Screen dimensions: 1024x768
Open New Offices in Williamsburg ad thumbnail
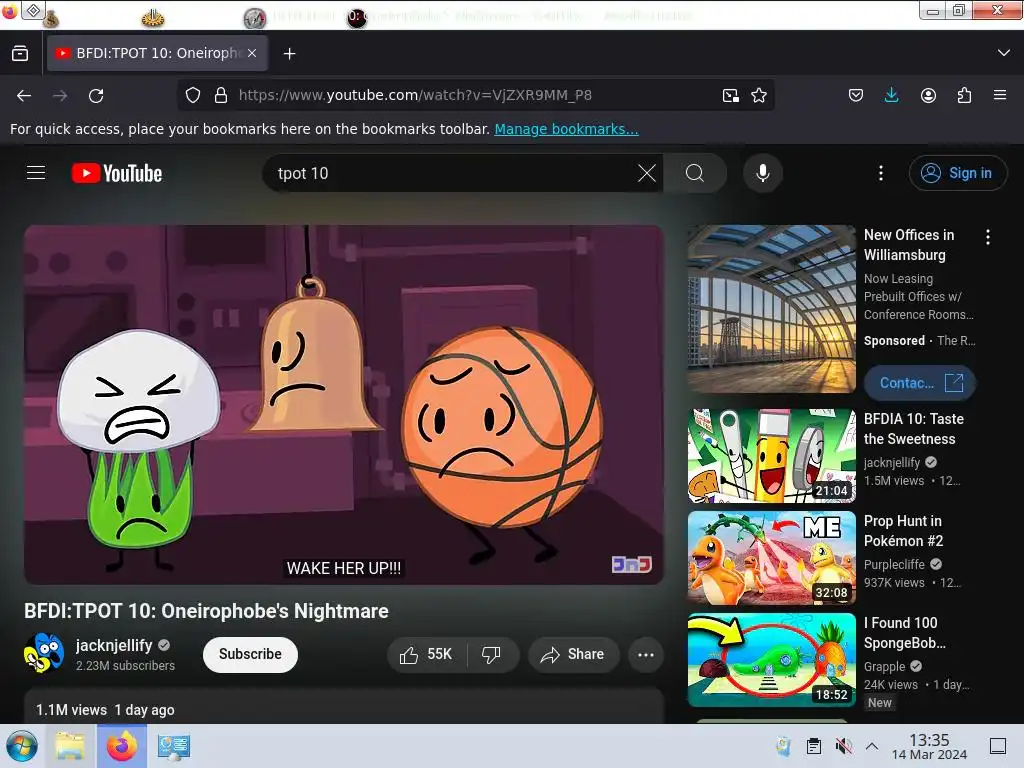coord(771,309)
